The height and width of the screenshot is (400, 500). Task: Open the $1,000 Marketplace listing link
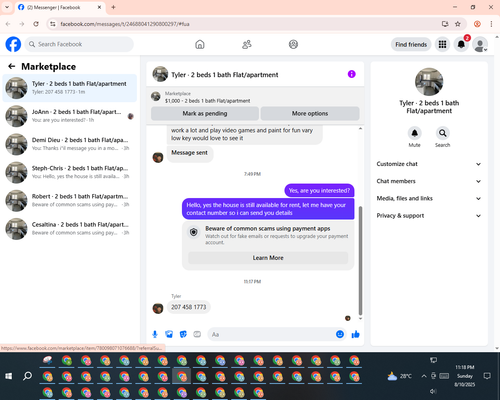207,101
